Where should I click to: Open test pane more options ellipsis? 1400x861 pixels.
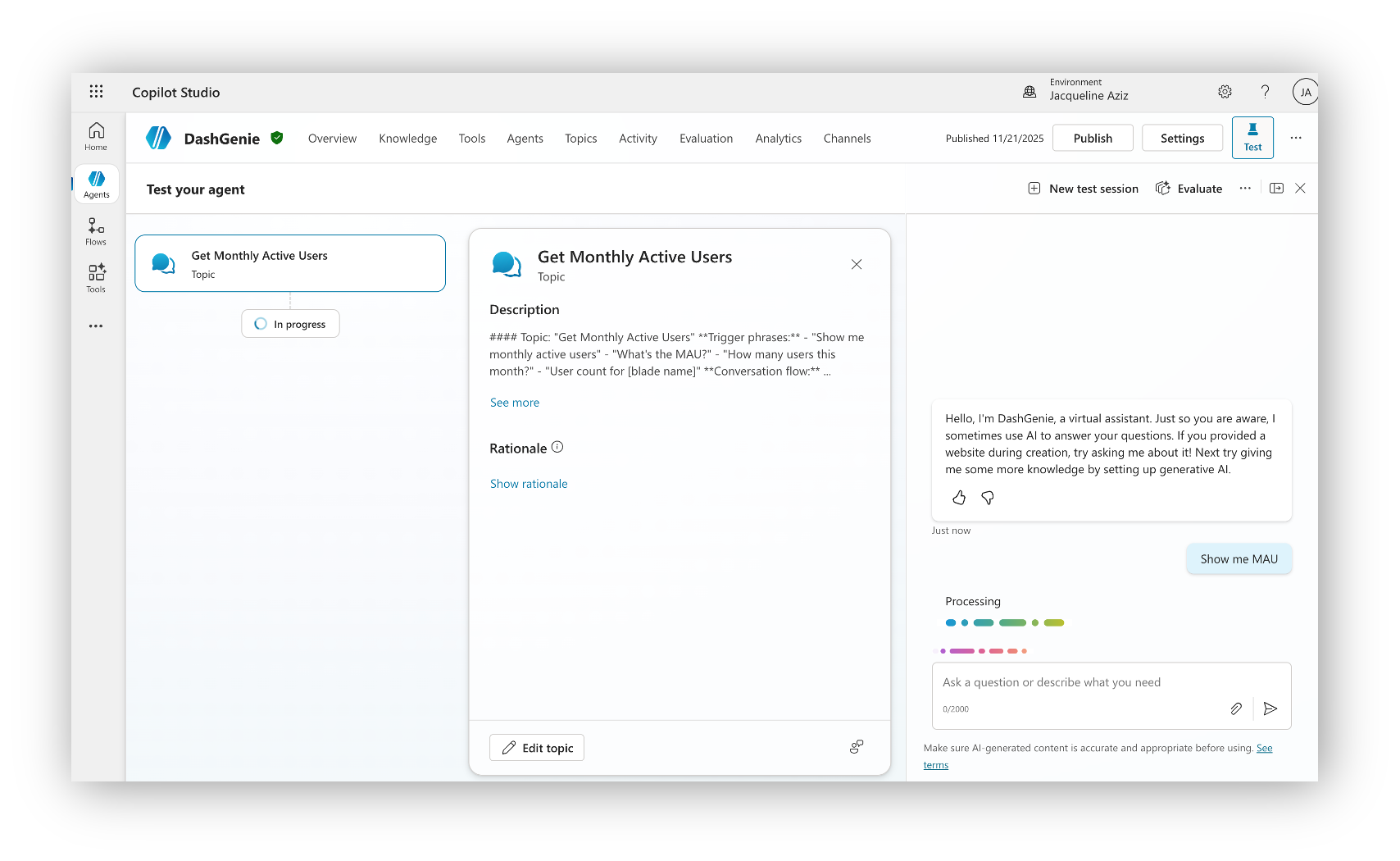1245,189
